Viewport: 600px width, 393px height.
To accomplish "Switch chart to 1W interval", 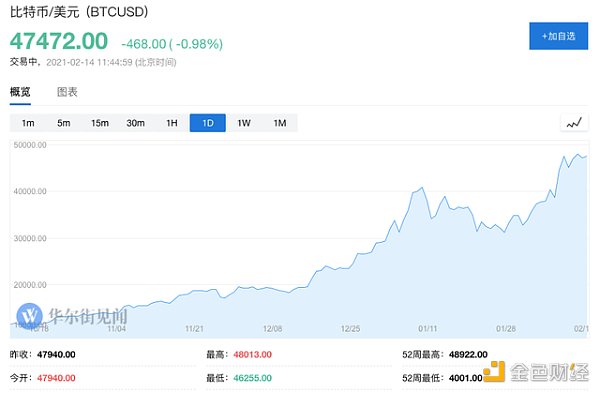I will (x=244, y=123).
